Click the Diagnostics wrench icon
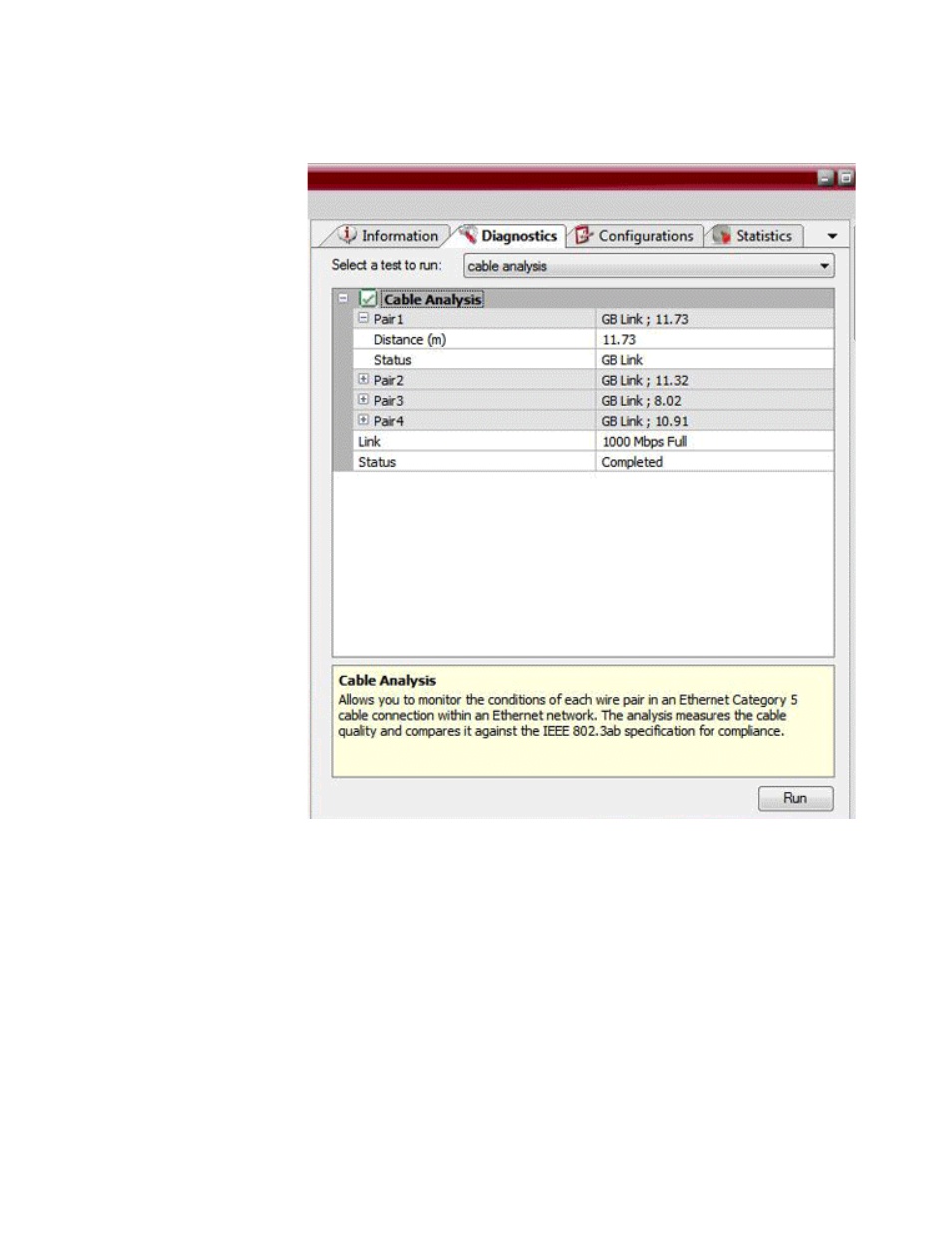This screenshot has width=952, height=1233. [x=468, y=235]
